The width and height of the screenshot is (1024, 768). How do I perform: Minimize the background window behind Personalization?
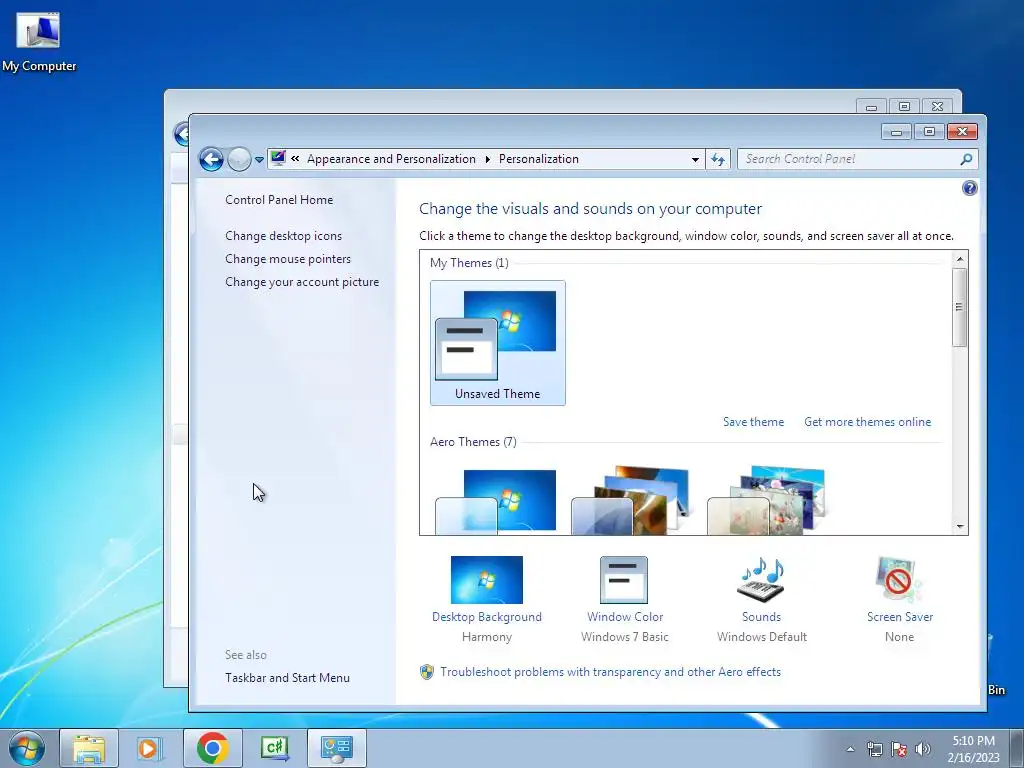pyautogui.click(x=871, y=106)
